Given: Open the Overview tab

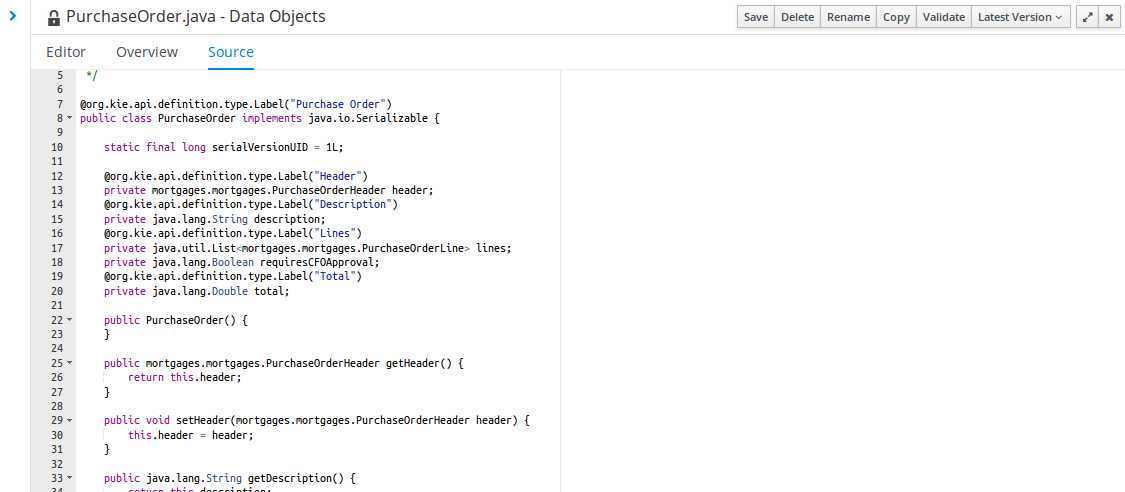Looking at the screenshot, I should pyautogui.click(x=147, y=52).
